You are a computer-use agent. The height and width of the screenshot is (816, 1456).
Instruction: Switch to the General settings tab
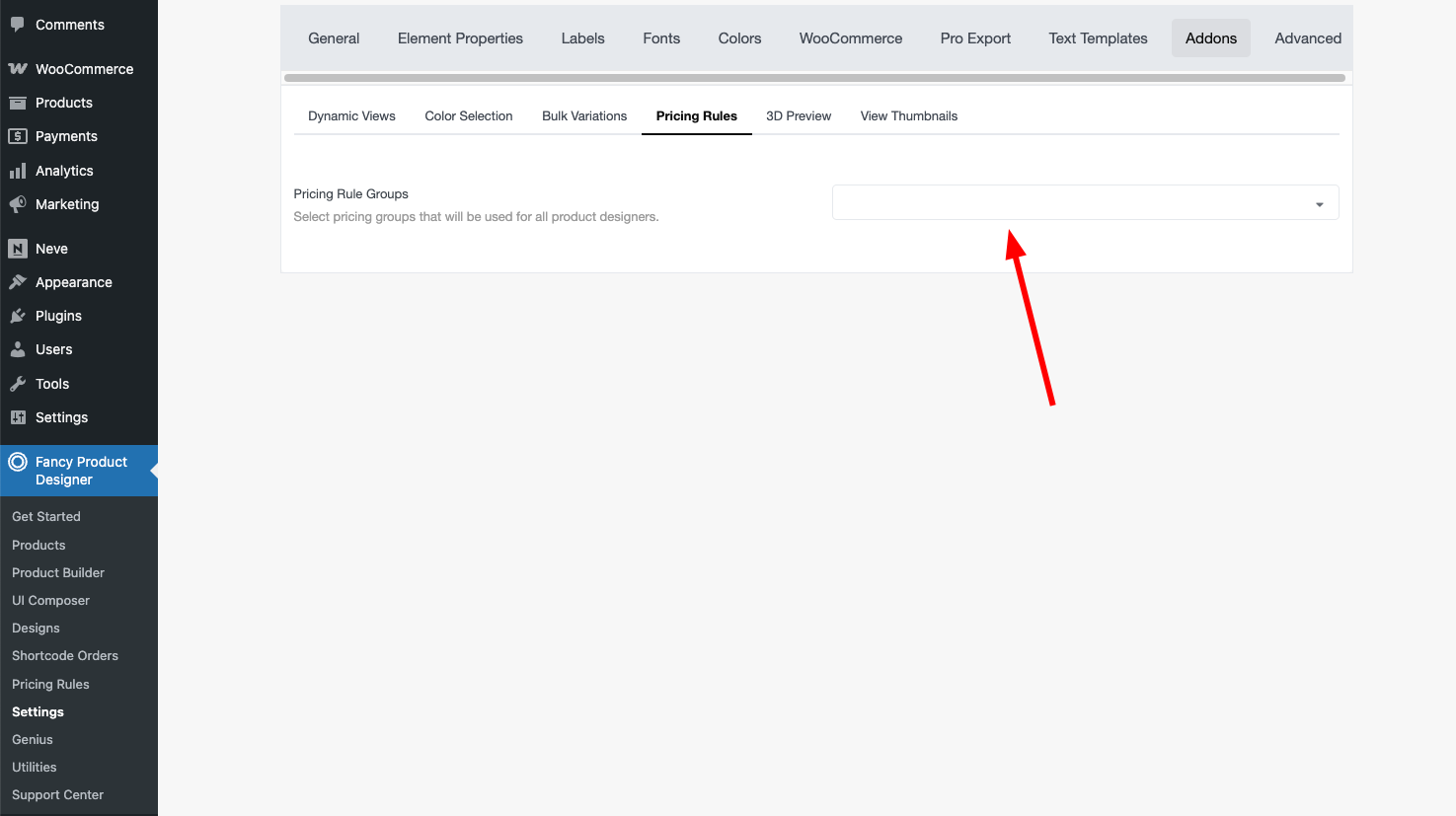click(334, 38)
